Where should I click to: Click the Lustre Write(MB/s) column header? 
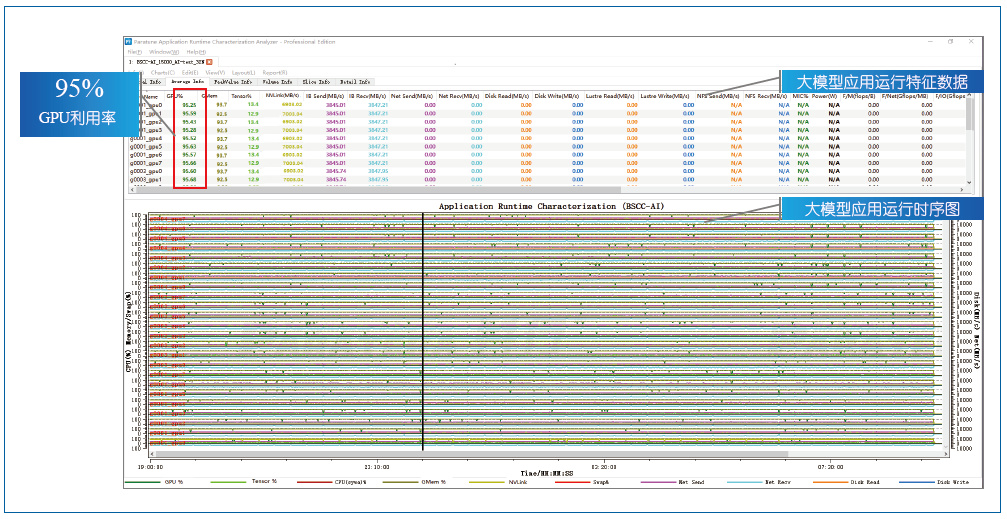tap(666, 96)
